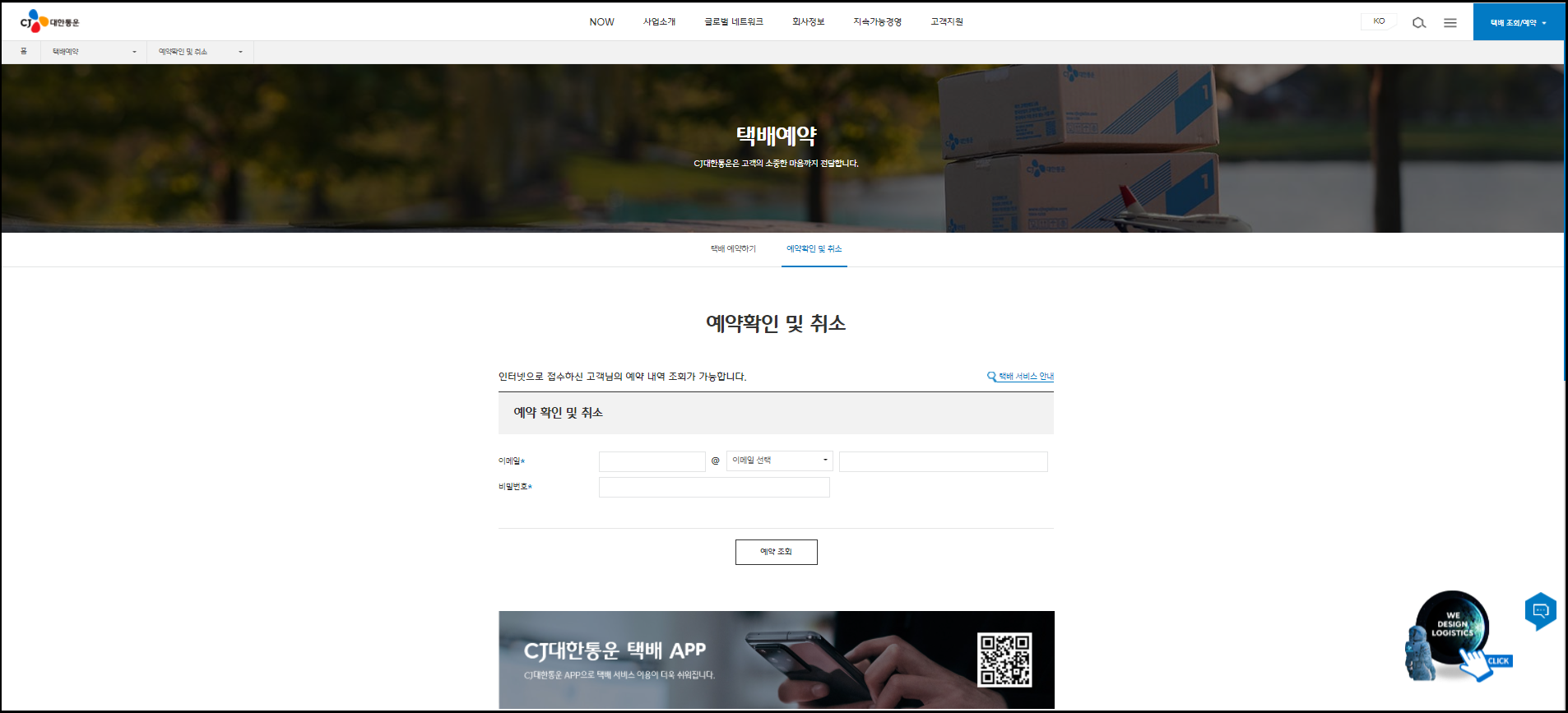
Task: Click the We Design Logistics badge
Action: click(1456, 635)
